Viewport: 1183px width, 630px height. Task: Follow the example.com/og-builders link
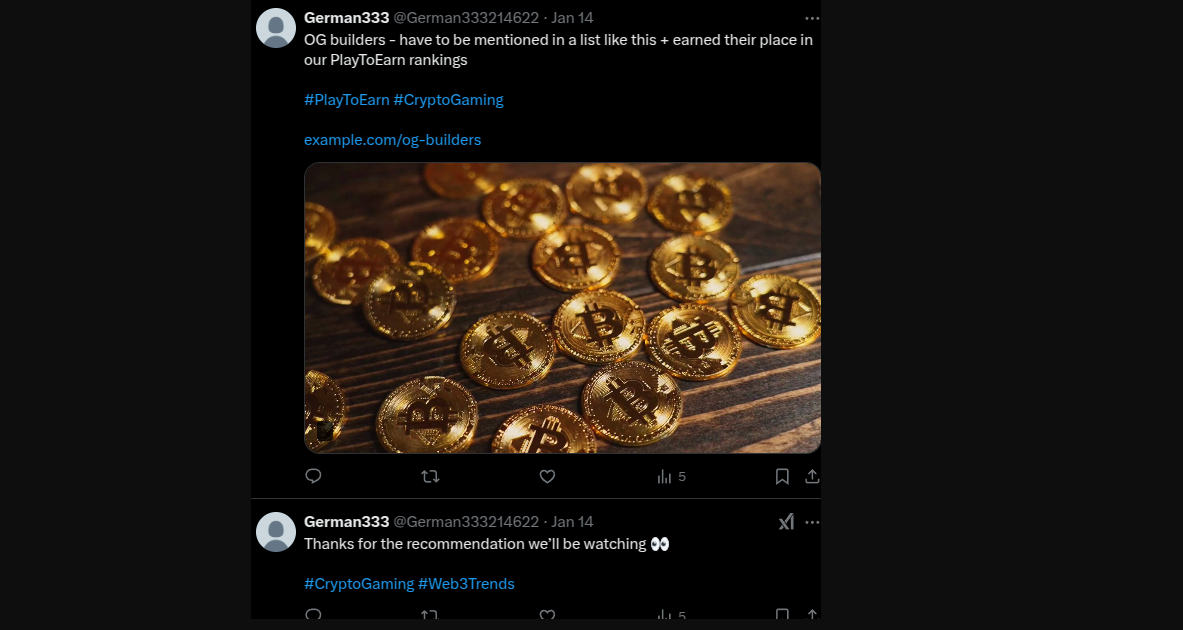point(391,139)
